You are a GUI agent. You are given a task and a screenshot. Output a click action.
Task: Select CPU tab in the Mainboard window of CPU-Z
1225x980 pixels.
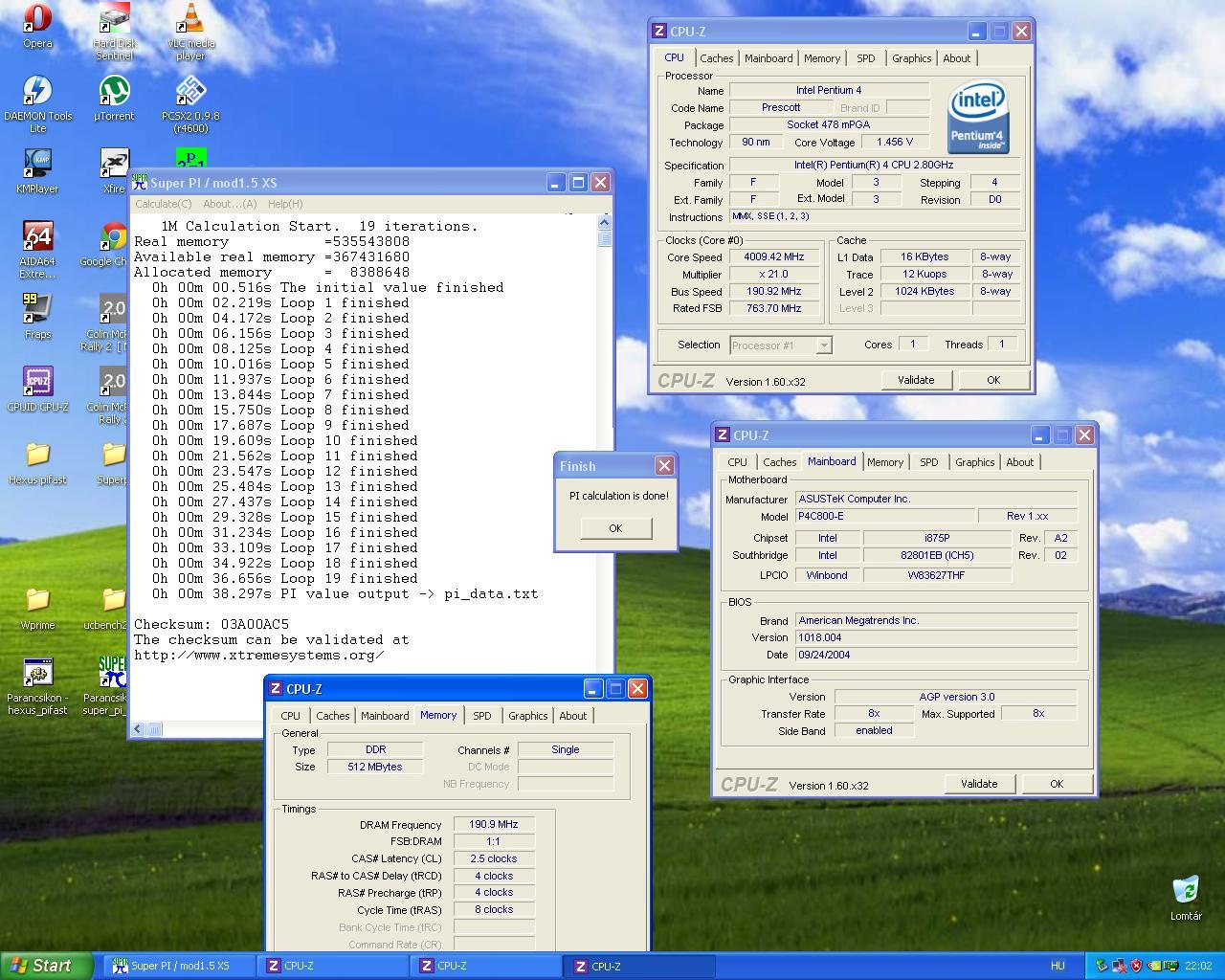point(737,462)
